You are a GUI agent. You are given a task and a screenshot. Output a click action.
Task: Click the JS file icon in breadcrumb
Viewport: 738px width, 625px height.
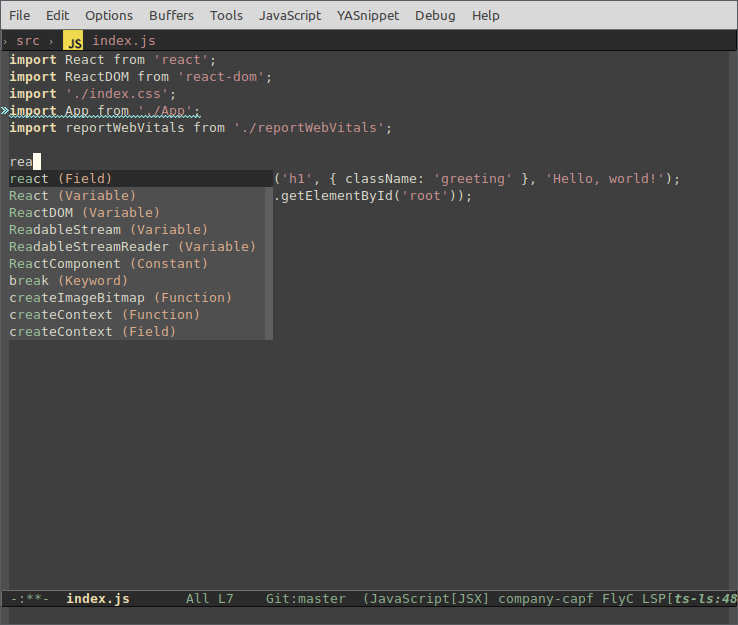(73, 41)
